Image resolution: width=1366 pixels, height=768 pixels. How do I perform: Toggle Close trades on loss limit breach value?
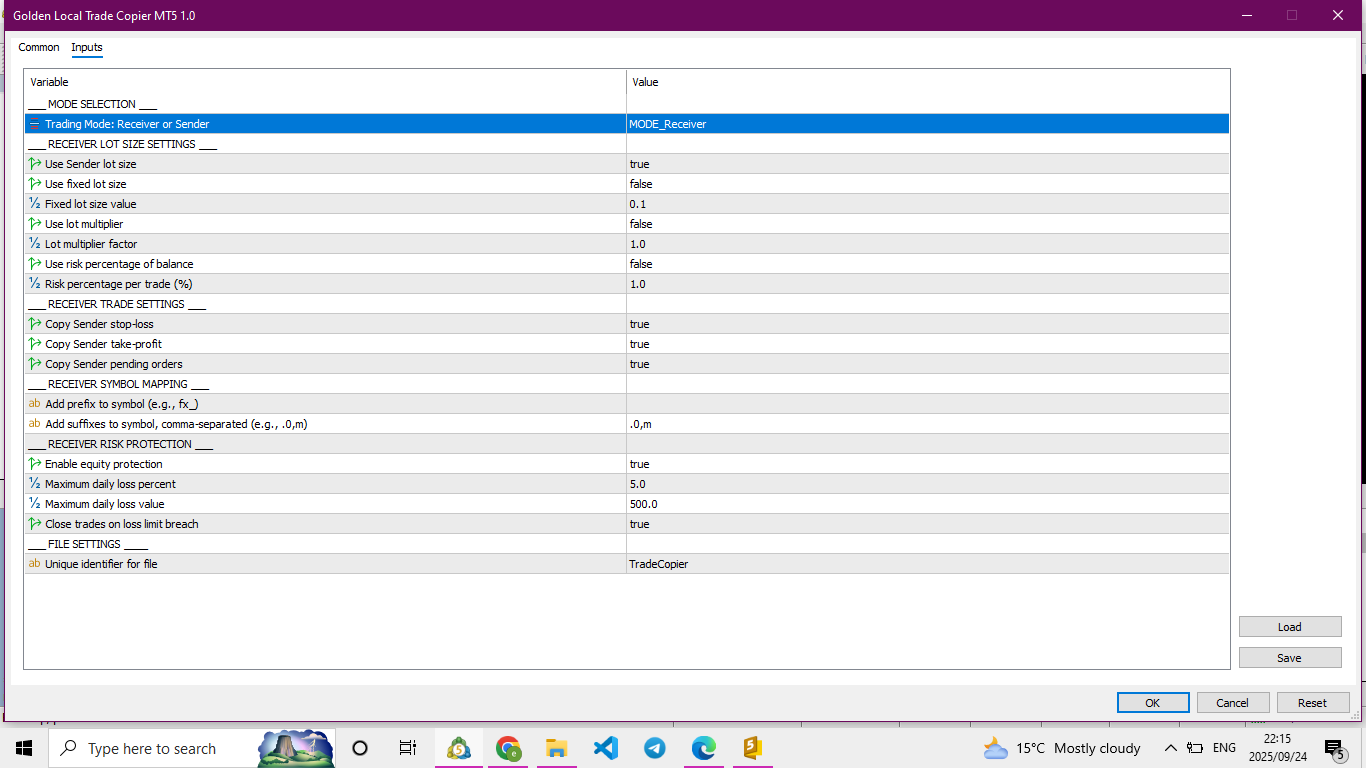(x=927, y=524)
